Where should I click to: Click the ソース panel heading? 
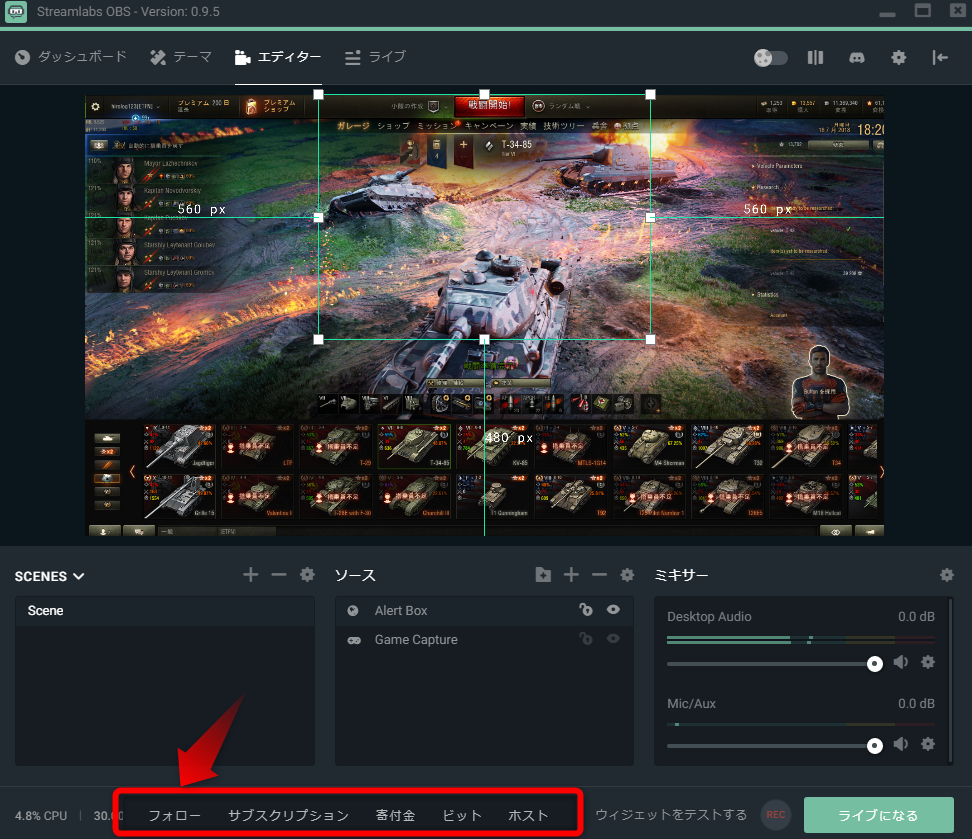(x=355, y=575)
